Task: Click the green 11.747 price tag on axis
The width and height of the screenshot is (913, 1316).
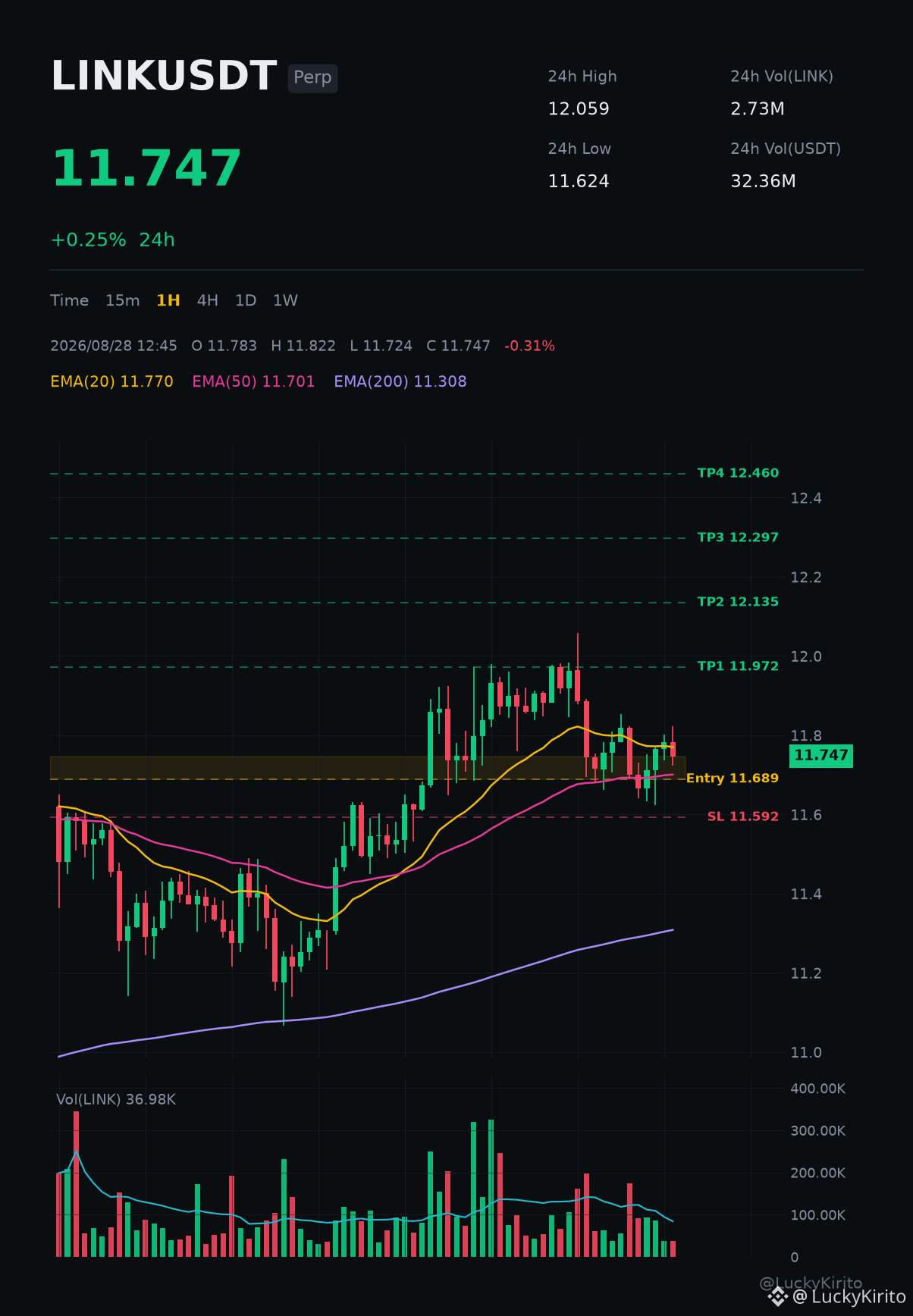Action: pos(821,756)
